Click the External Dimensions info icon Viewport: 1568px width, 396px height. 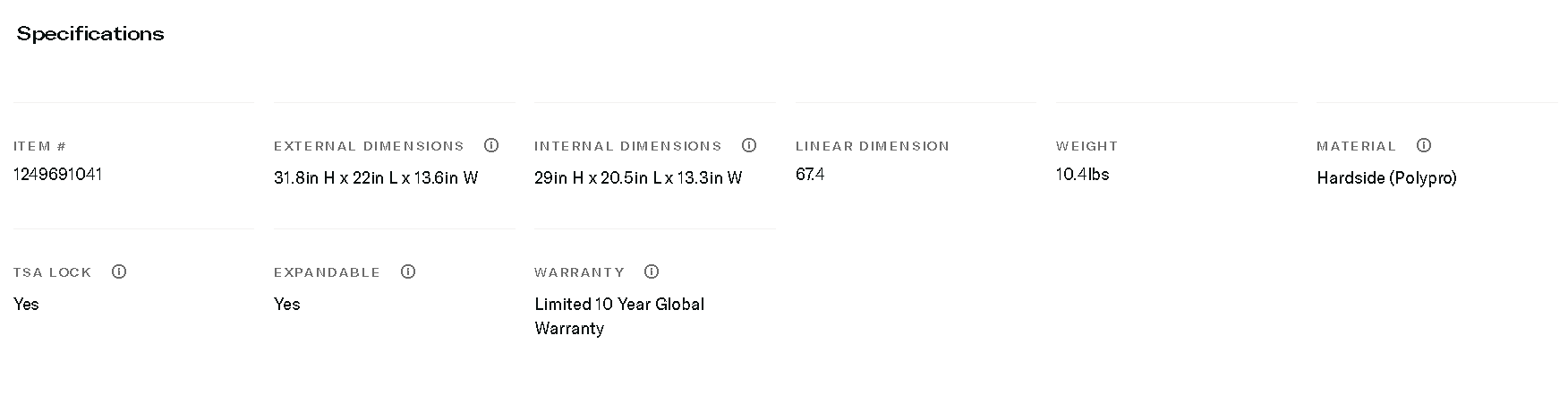(x=491, y=145)
